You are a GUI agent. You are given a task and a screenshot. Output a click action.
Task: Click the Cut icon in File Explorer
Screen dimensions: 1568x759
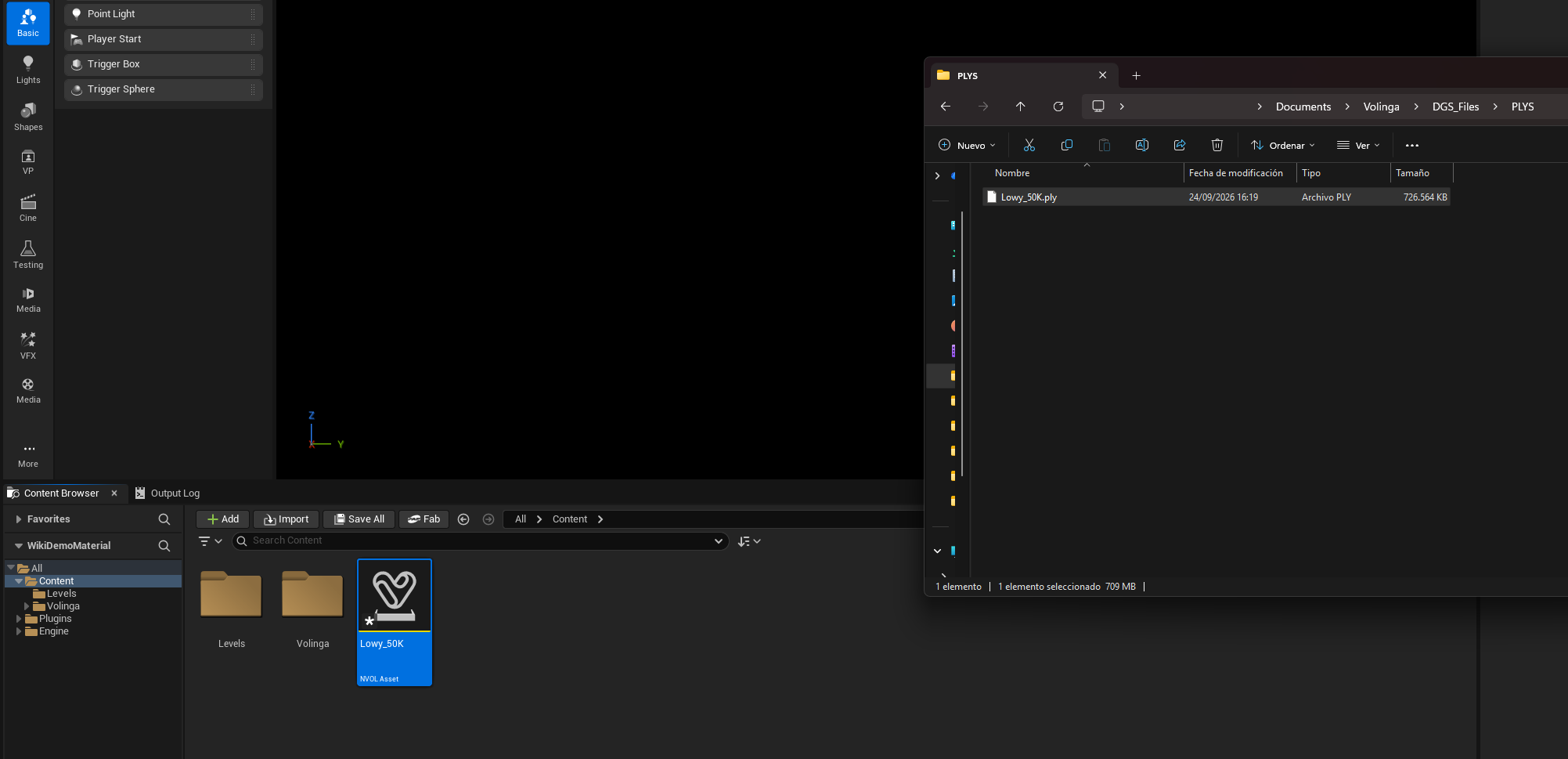(x=1029, y=145)
